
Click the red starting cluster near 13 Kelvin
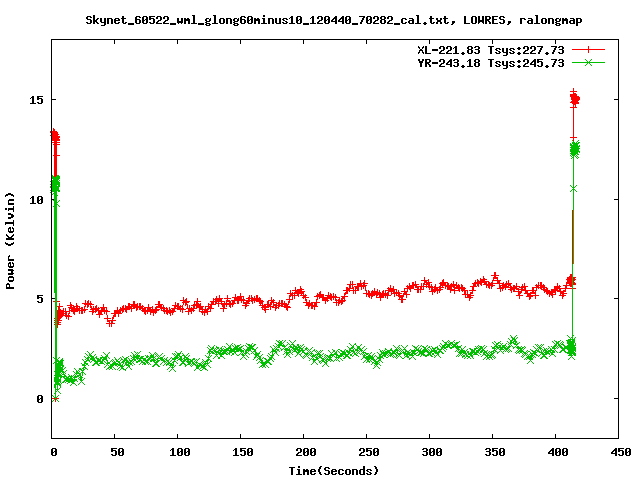click(x=55, y=137)
